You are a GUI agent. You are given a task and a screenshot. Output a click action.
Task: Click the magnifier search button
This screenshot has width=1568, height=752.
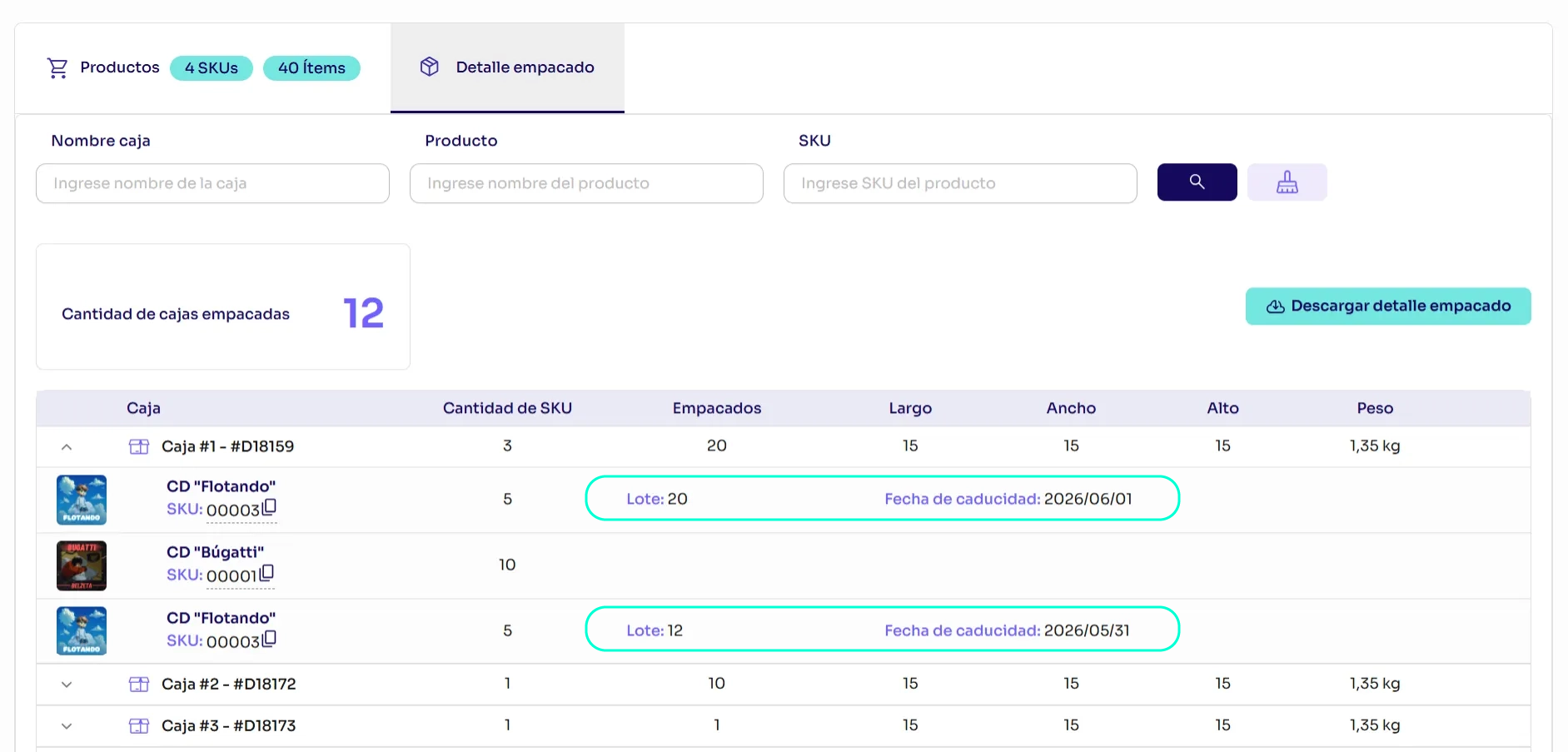(1197, 182)
